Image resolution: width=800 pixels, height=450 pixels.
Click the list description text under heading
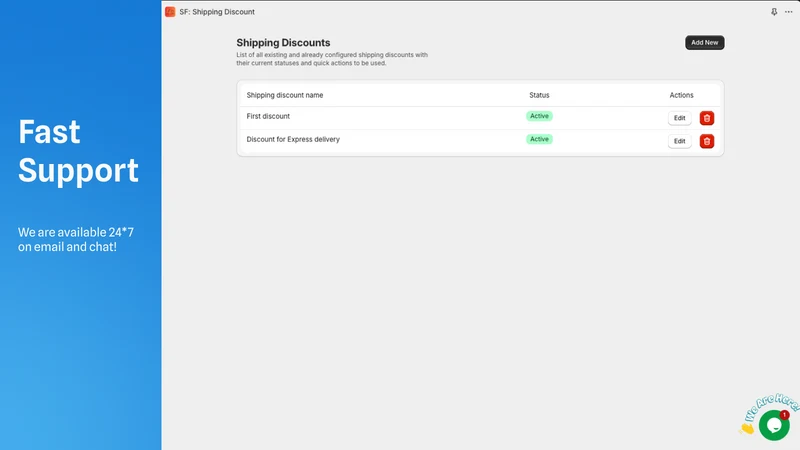tap(332, 59)
